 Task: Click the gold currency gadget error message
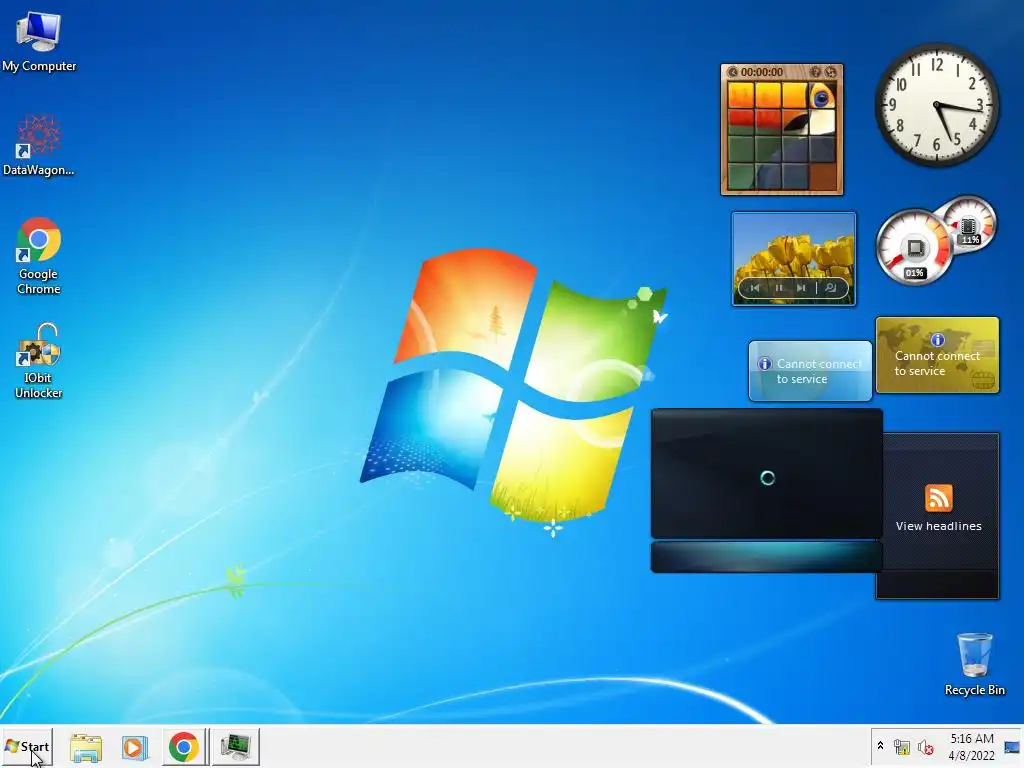(937, 363)
